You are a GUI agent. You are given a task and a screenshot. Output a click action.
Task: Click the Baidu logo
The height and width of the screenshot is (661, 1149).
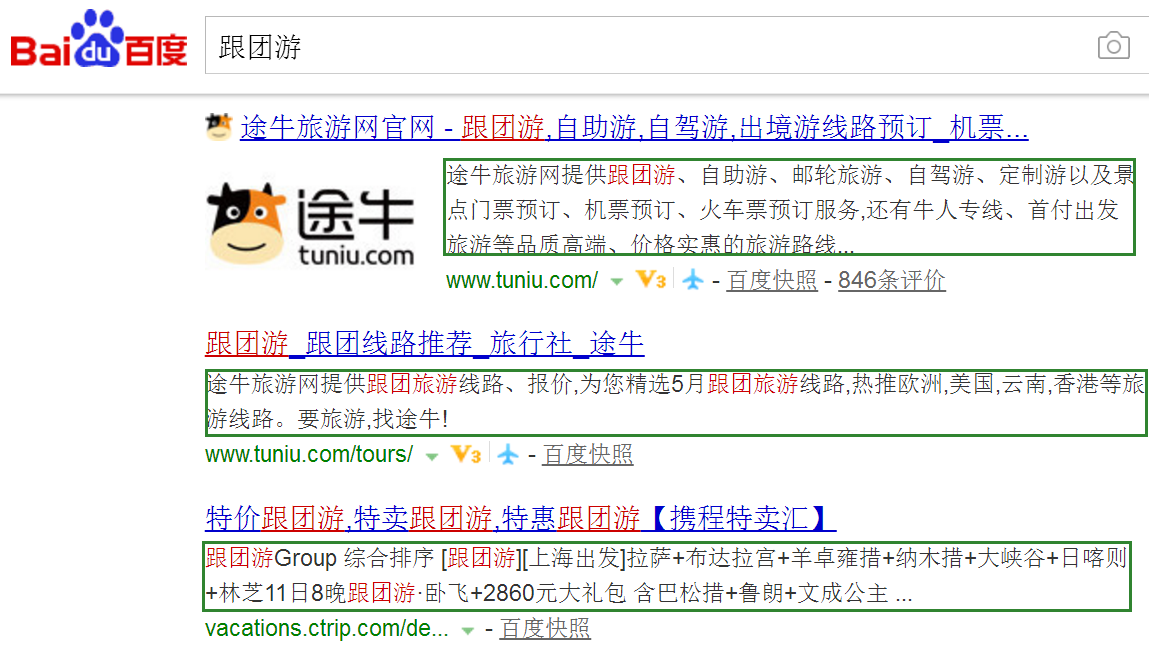pos(99,41)
